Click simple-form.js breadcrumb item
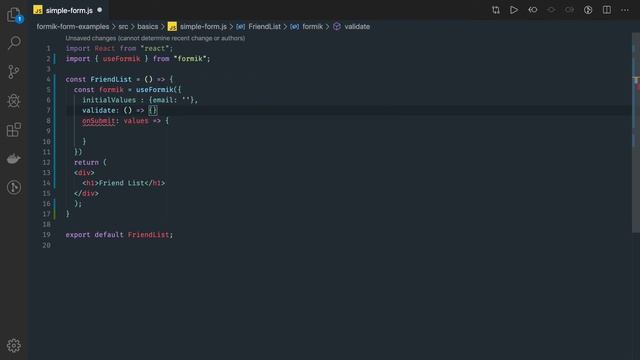The height and width of the screenshot is (360, 640). click(x=198, y=27)
